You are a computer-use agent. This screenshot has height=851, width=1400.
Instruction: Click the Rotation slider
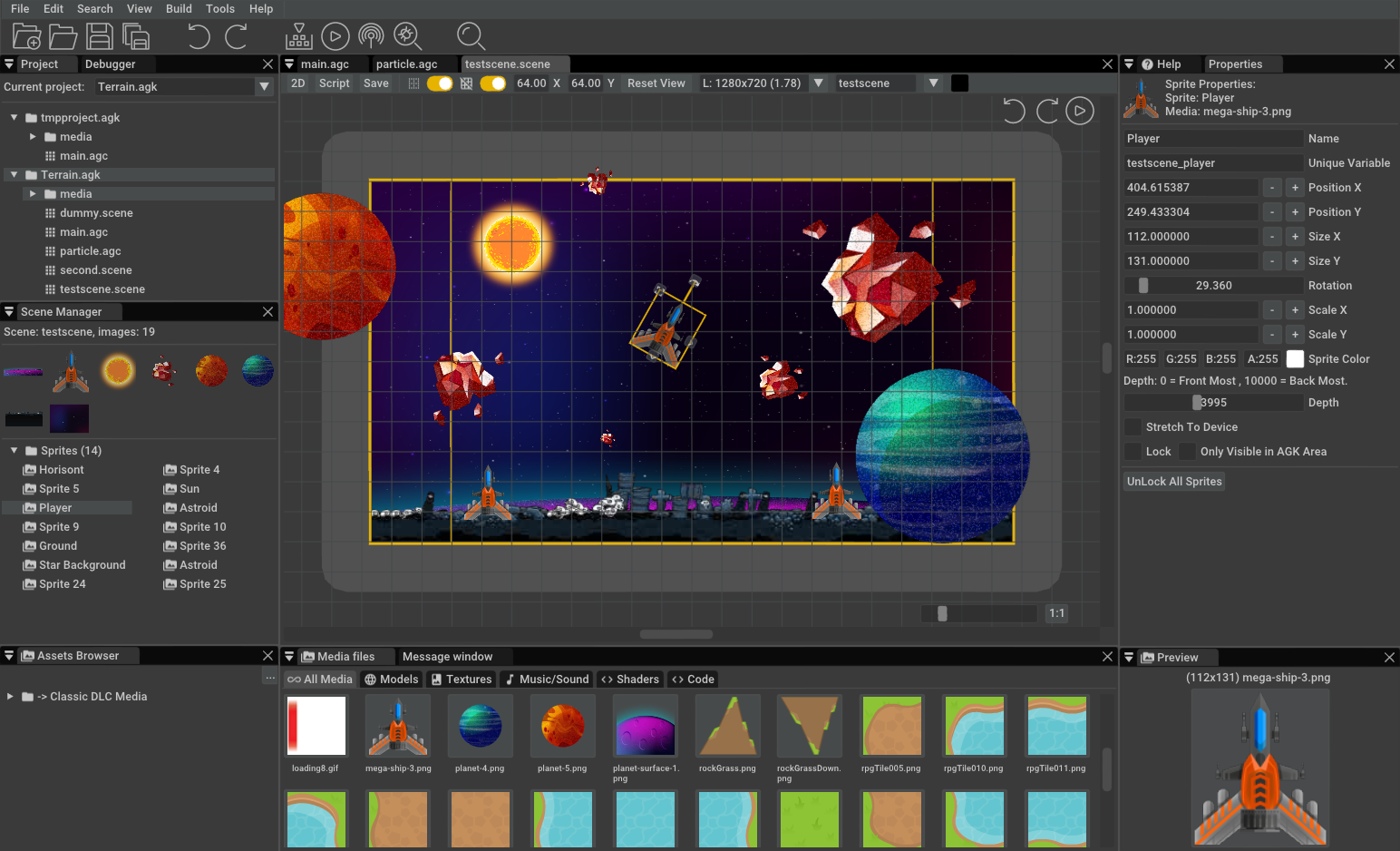click(x=1213, y=286)
